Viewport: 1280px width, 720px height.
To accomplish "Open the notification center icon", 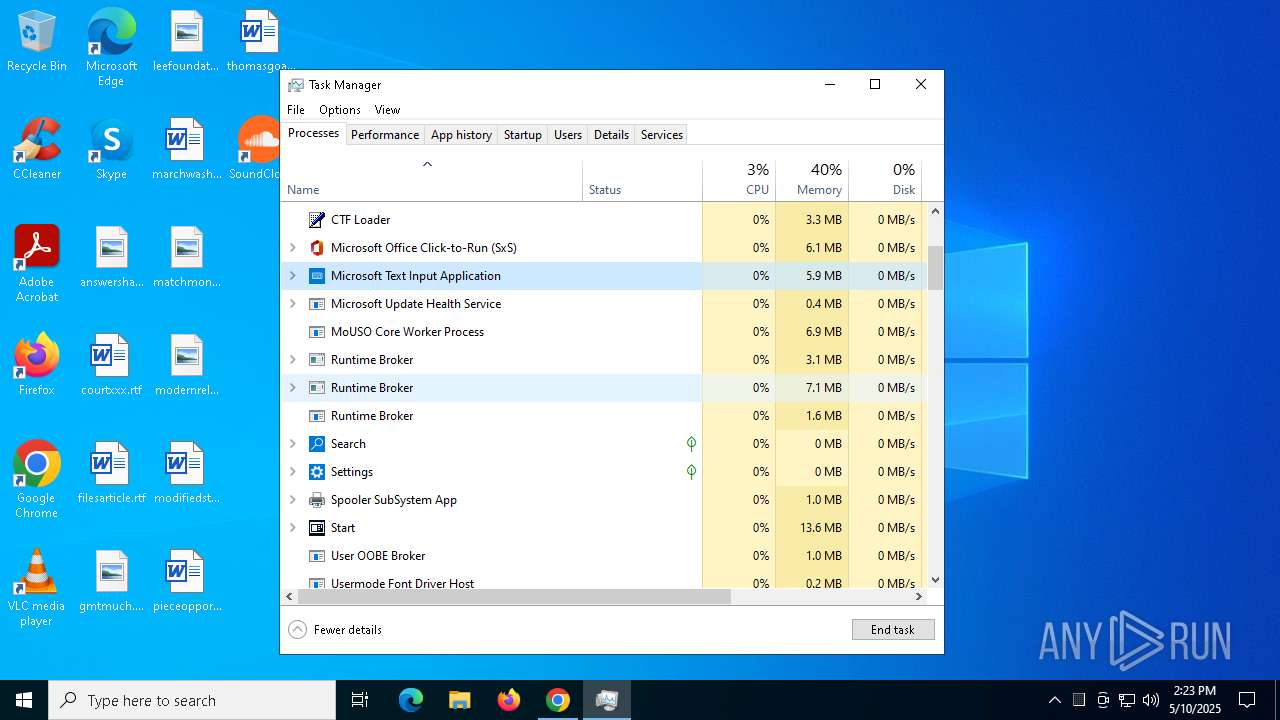I will (x=1247, y=700).
